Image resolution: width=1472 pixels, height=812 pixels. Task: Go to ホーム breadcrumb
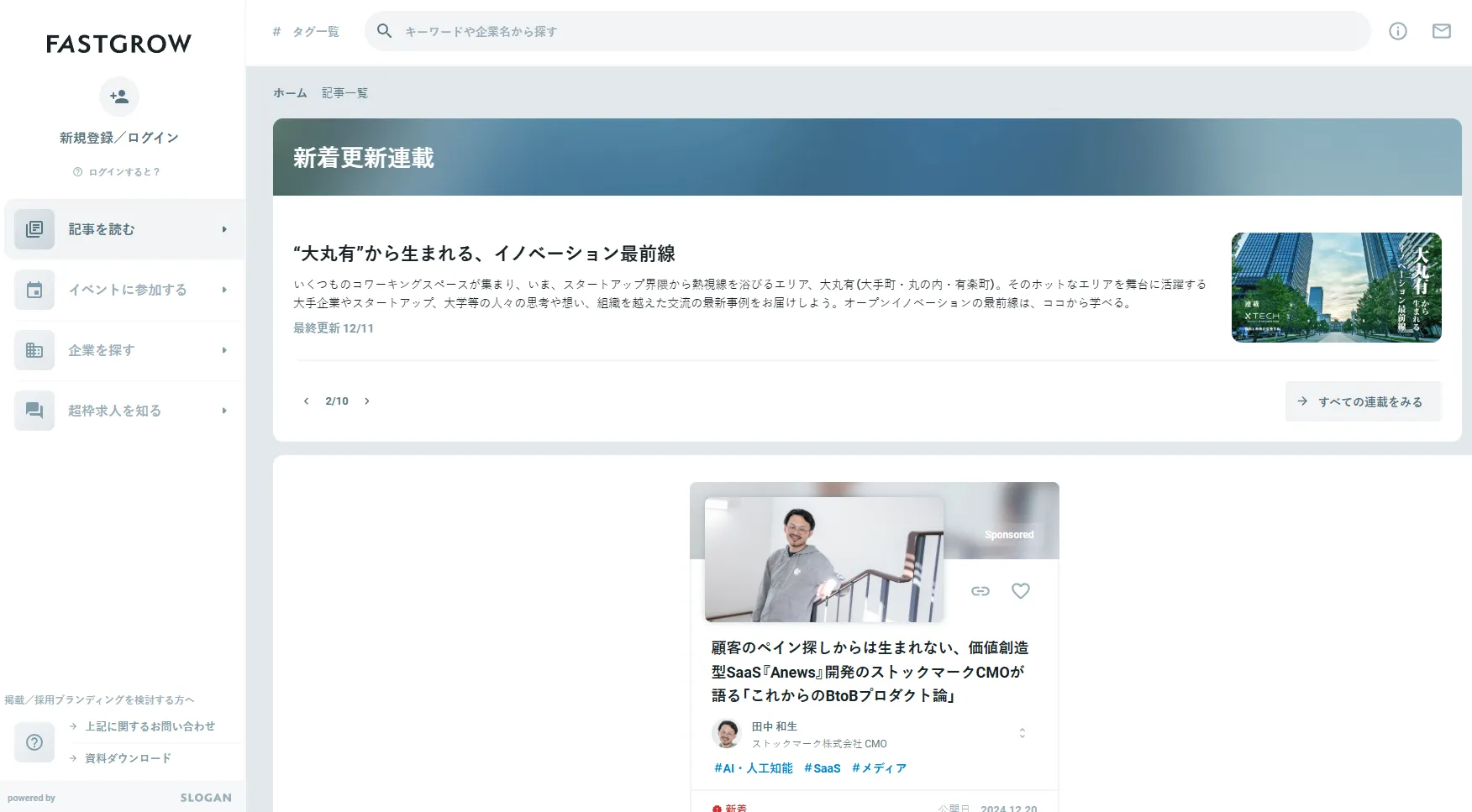point(290,93)
